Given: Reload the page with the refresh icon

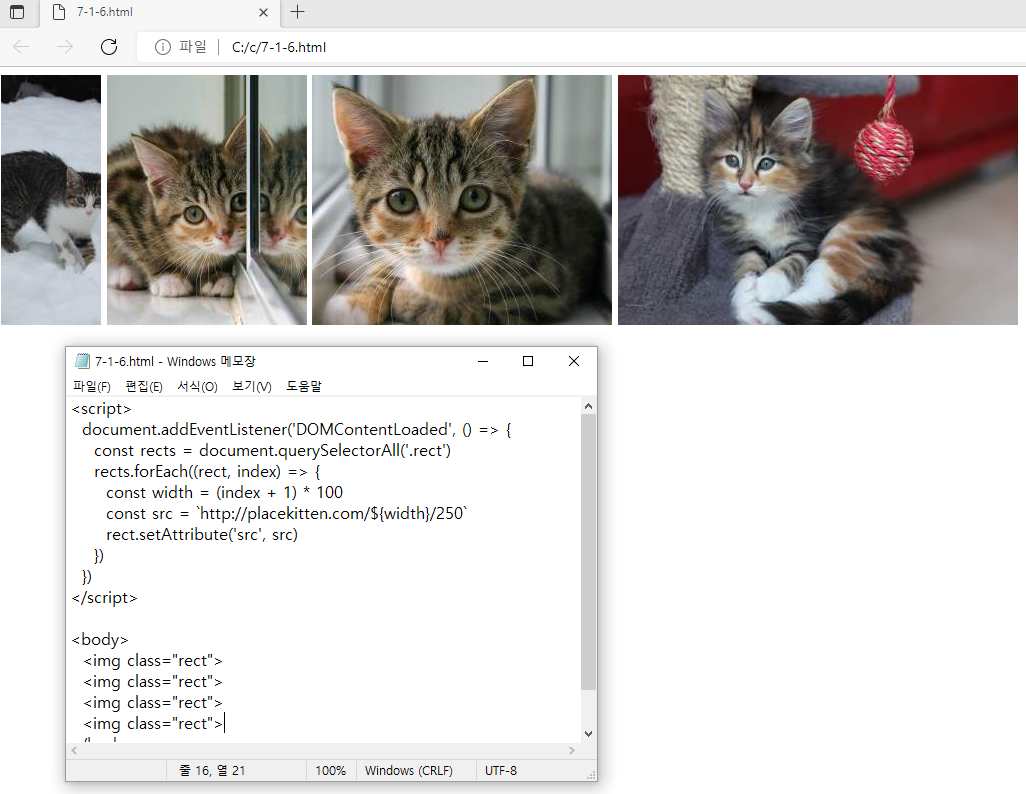Looking at the screenshot, I should 109,46.
